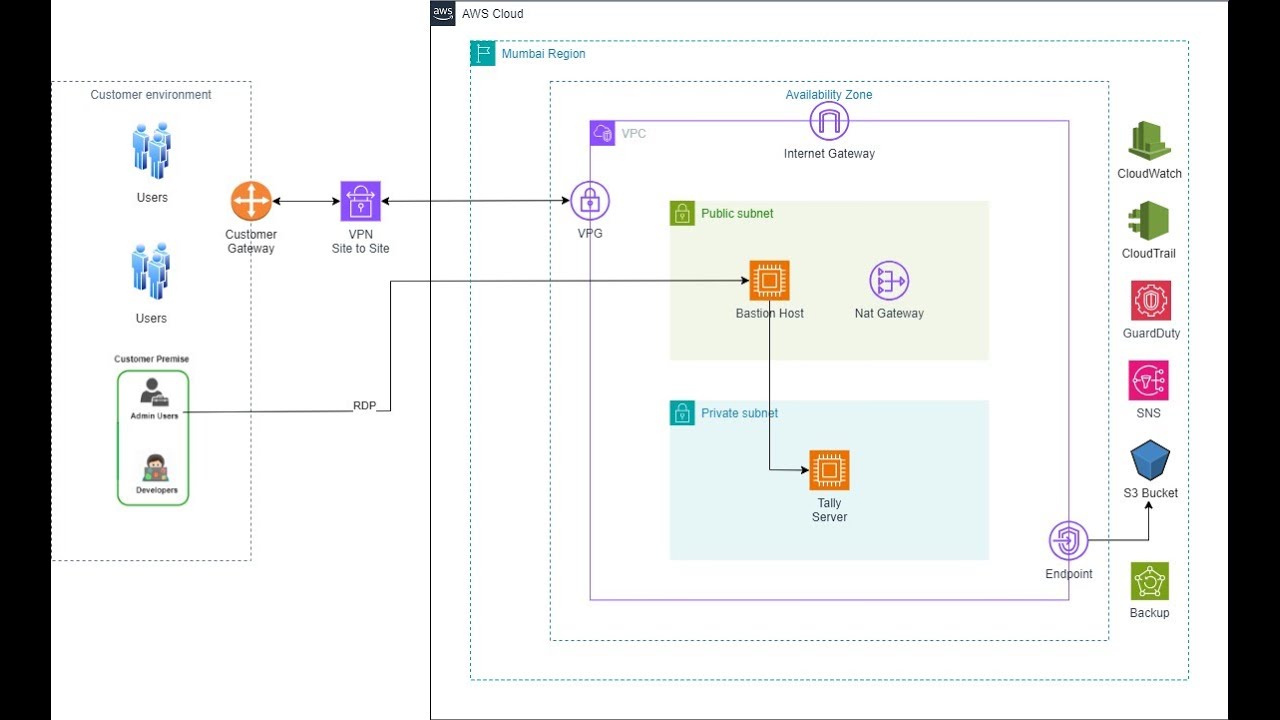This screenshot has height=720, width=1280.
Task: Select the Mumbai Region flag icon
Action: coord(483,54)
